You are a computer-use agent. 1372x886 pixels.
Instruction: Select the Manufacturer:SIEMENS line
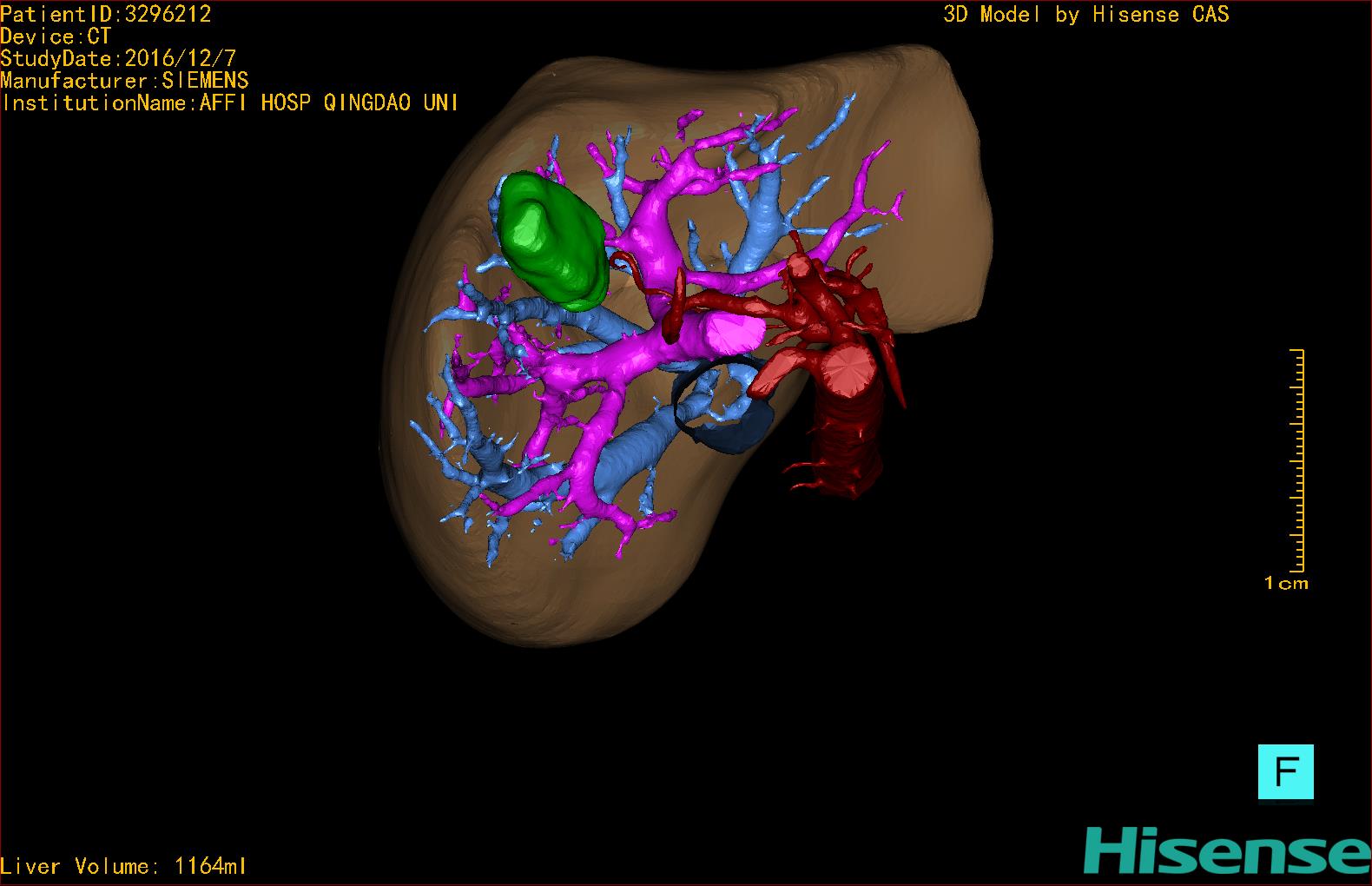point(125,81)
